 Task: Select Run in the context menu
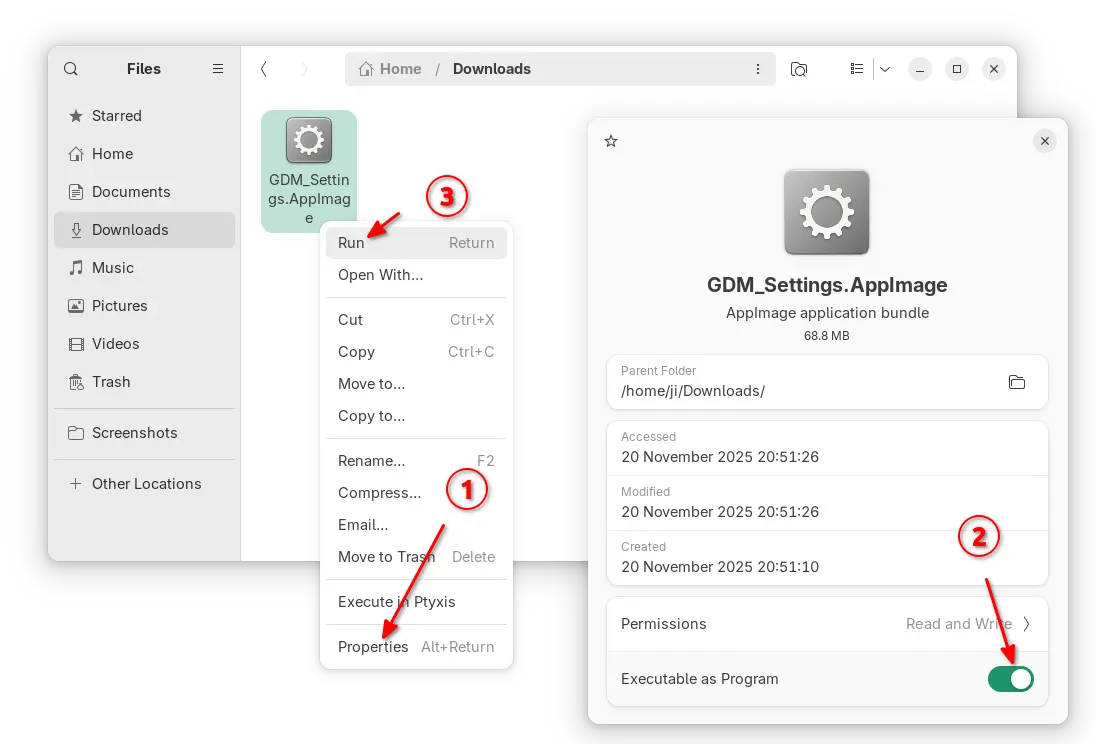click(x=351, y=243)
